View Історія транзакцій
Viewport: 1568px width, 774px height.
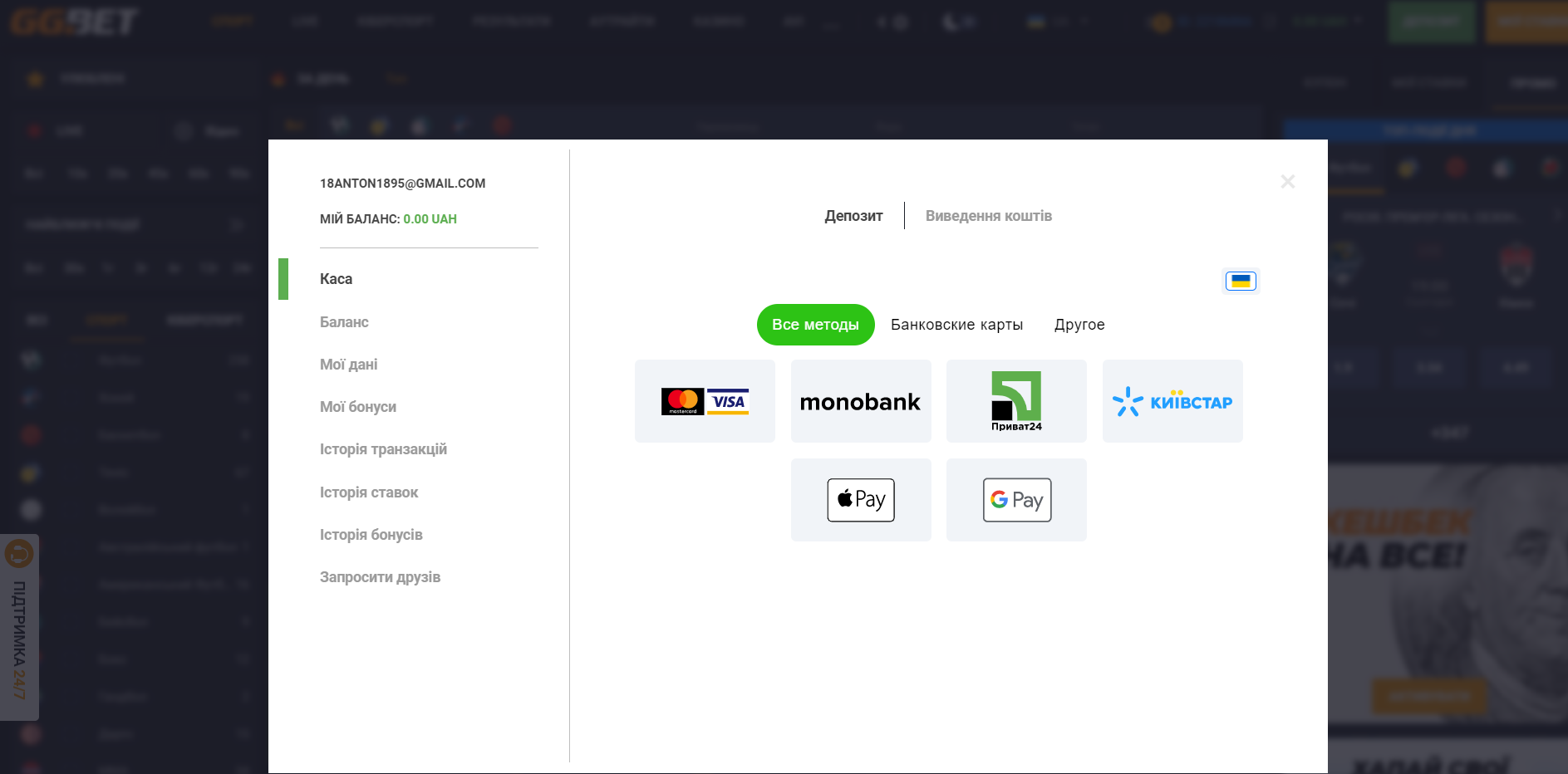coord(383,449)
